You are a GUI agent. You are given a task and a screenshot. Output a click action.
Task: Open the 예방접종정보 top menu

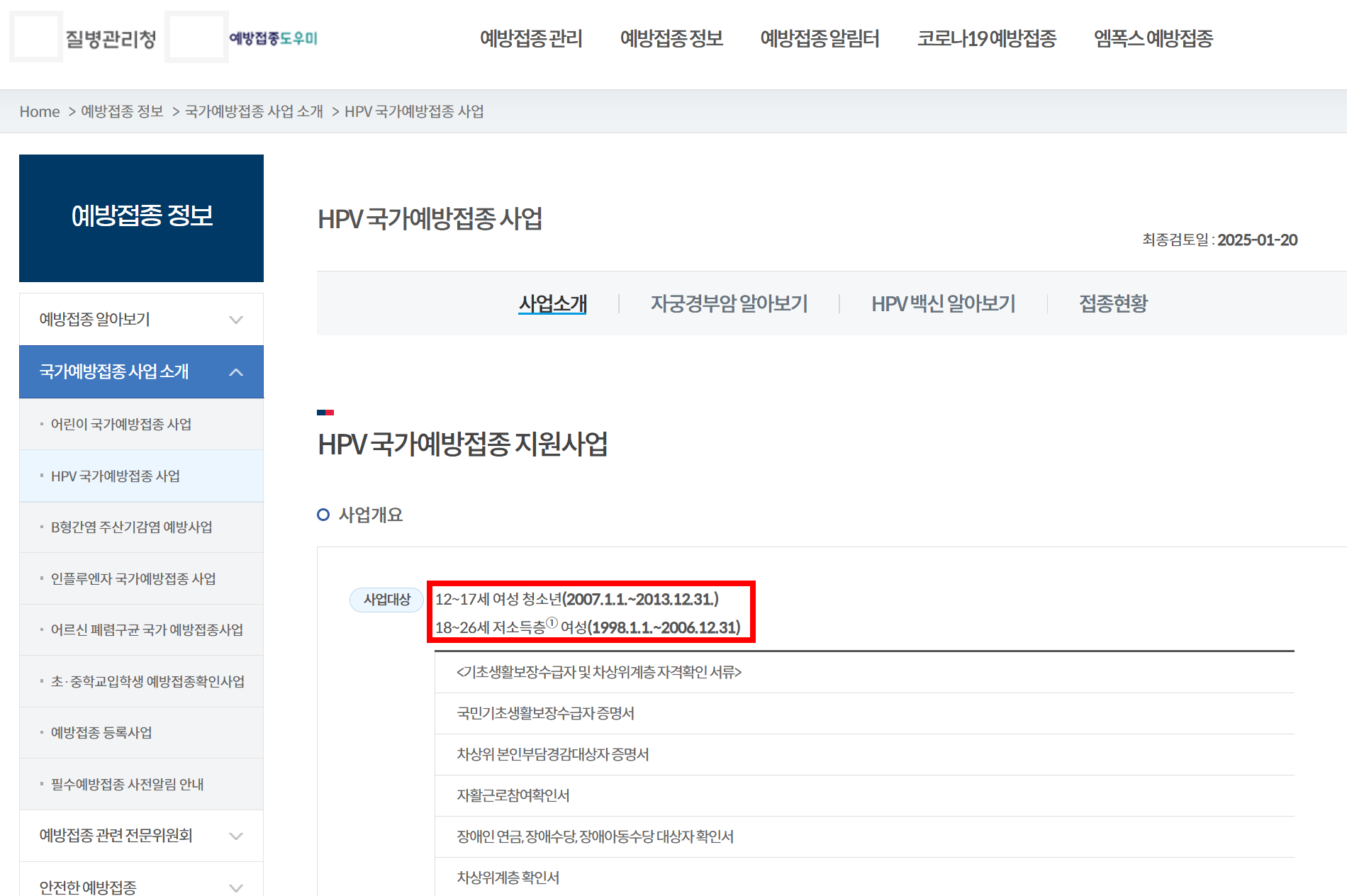(x=671, y=38)
